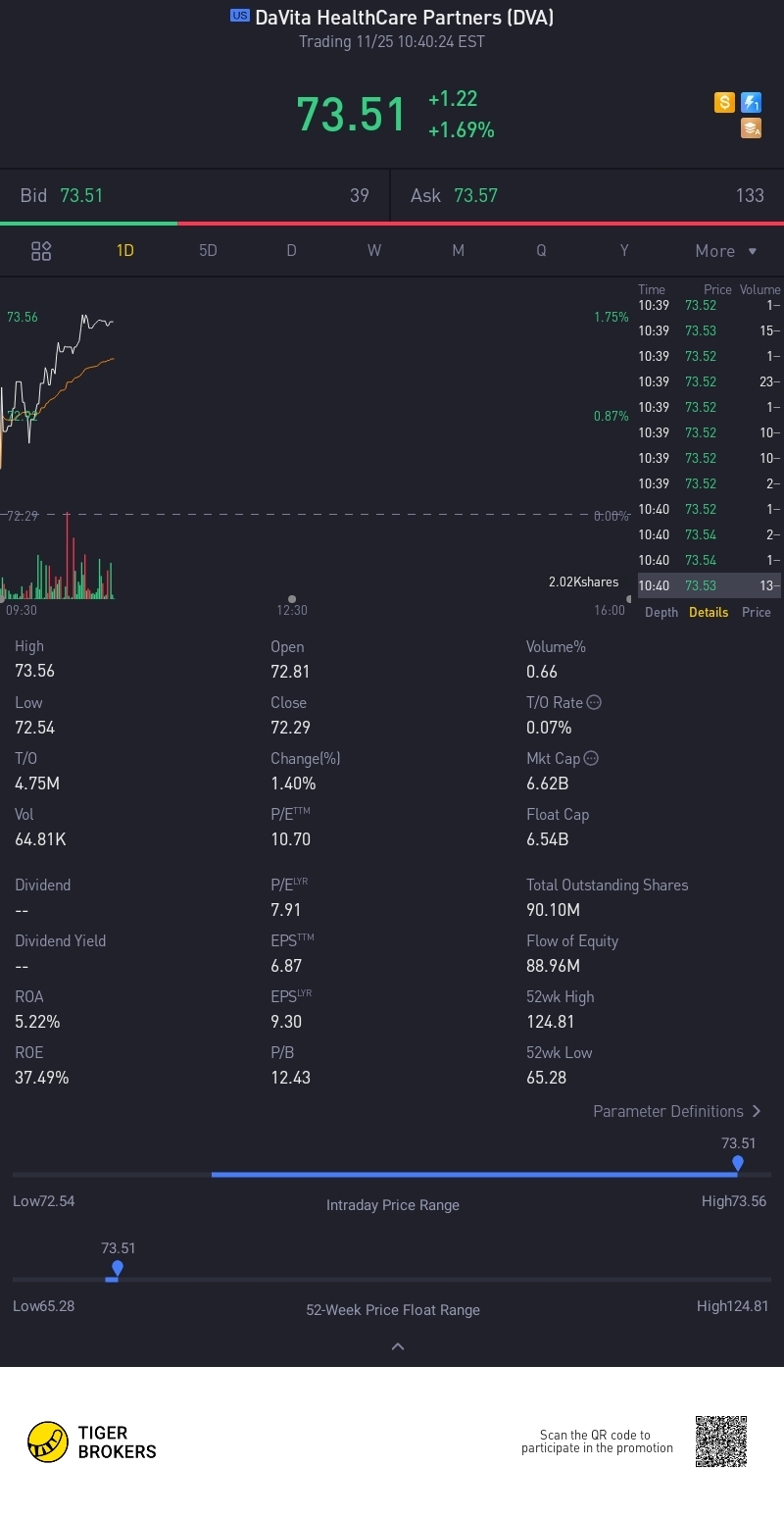Tap the DaVita HealthCare Partners title
This screenshot has width=784, height=1517.
click(x=404, y=17)
